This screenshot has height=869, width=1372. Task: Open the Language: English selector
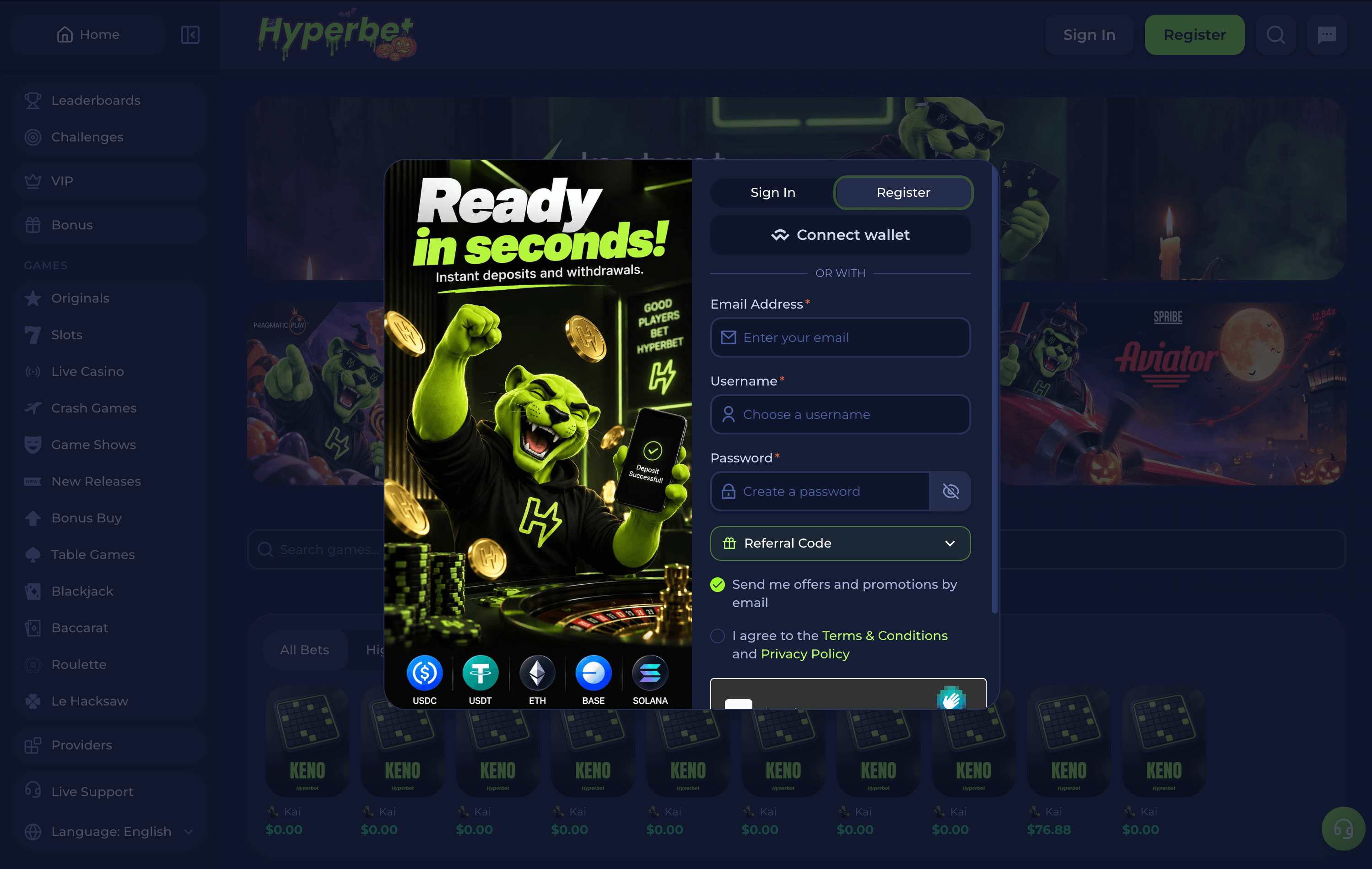coord(109,831)
